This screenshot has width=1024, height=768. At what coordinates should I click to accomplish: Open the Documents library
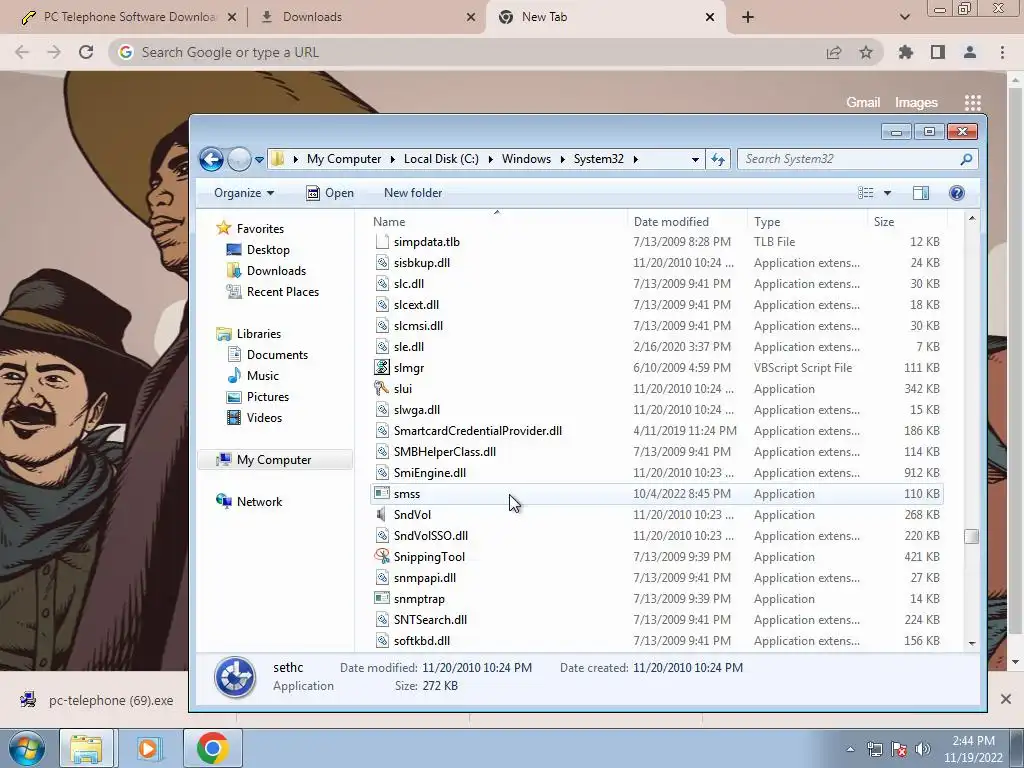tap(267, 355)
